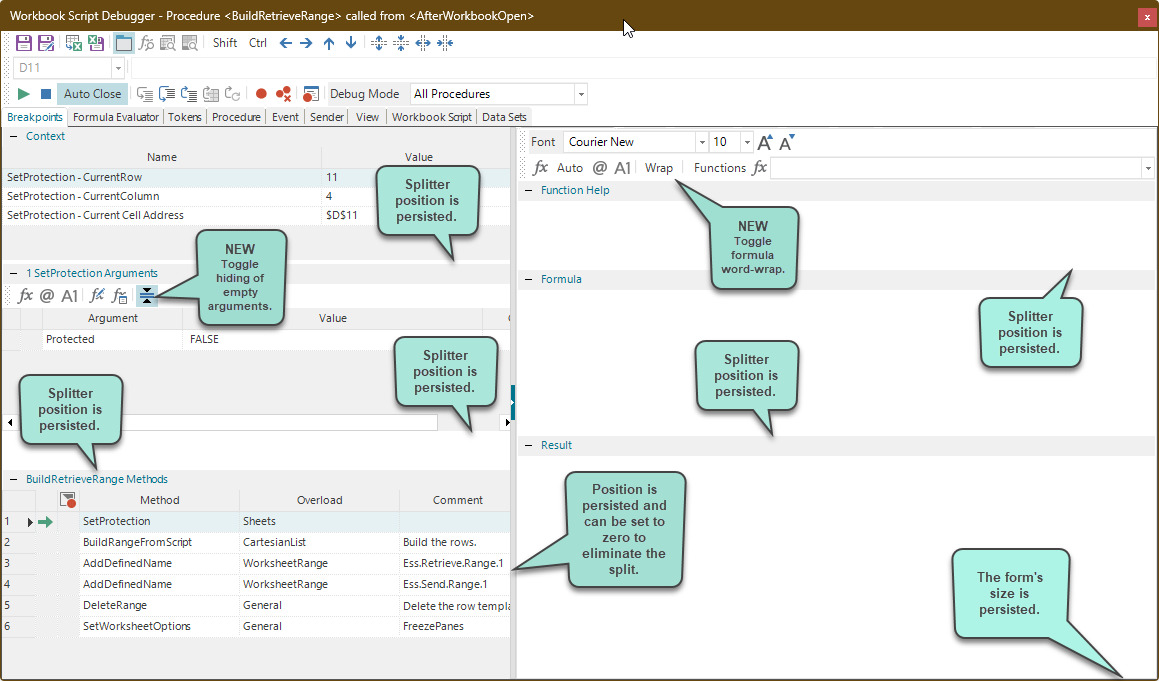Click the expand vertically icon
This screenshot has height=681, width=1159.
378,43
